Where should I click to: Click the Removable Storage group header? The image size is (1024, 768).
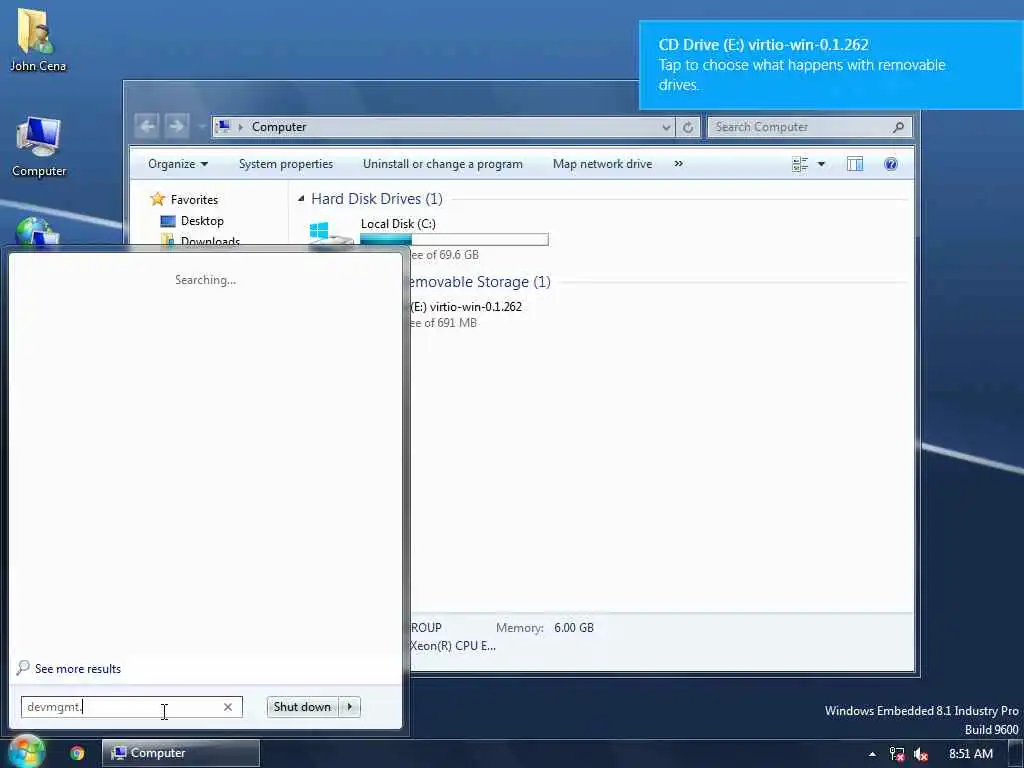[478, 282]
